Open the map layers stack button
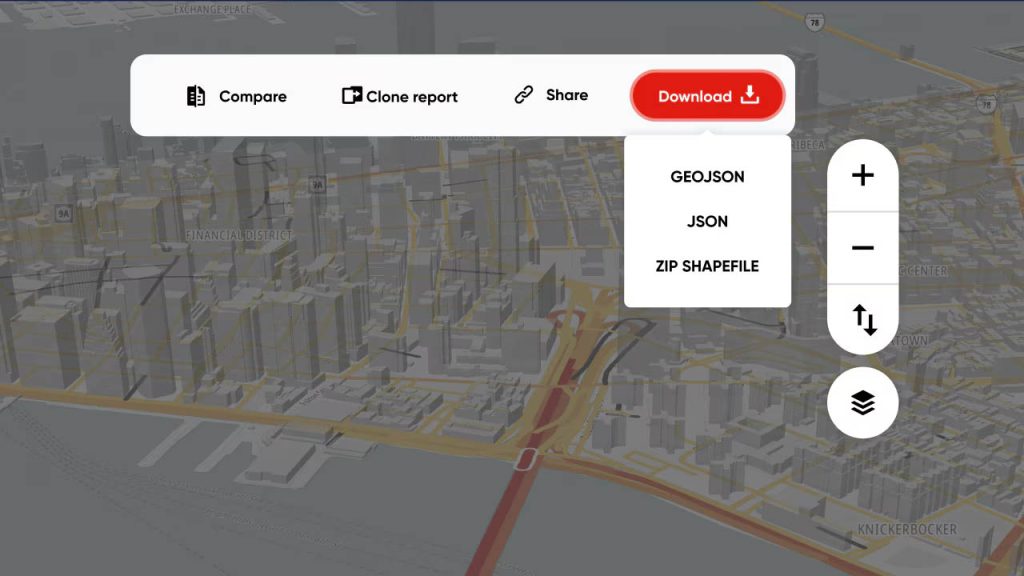This screenshot has width=1024, height=576. coord(862,402)
